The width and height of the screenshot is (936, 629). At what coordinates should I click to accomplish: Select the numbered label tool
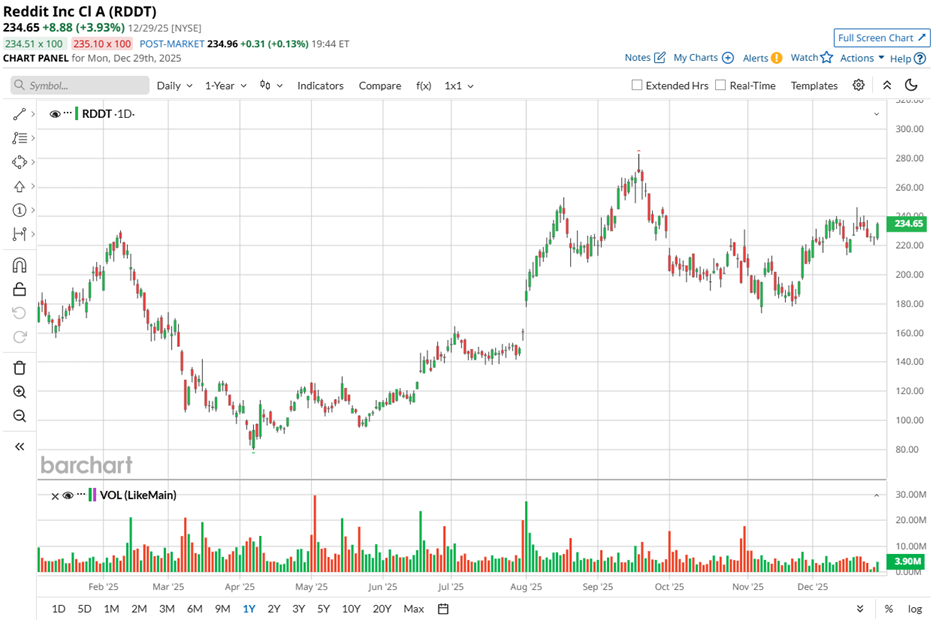(19, 210)
